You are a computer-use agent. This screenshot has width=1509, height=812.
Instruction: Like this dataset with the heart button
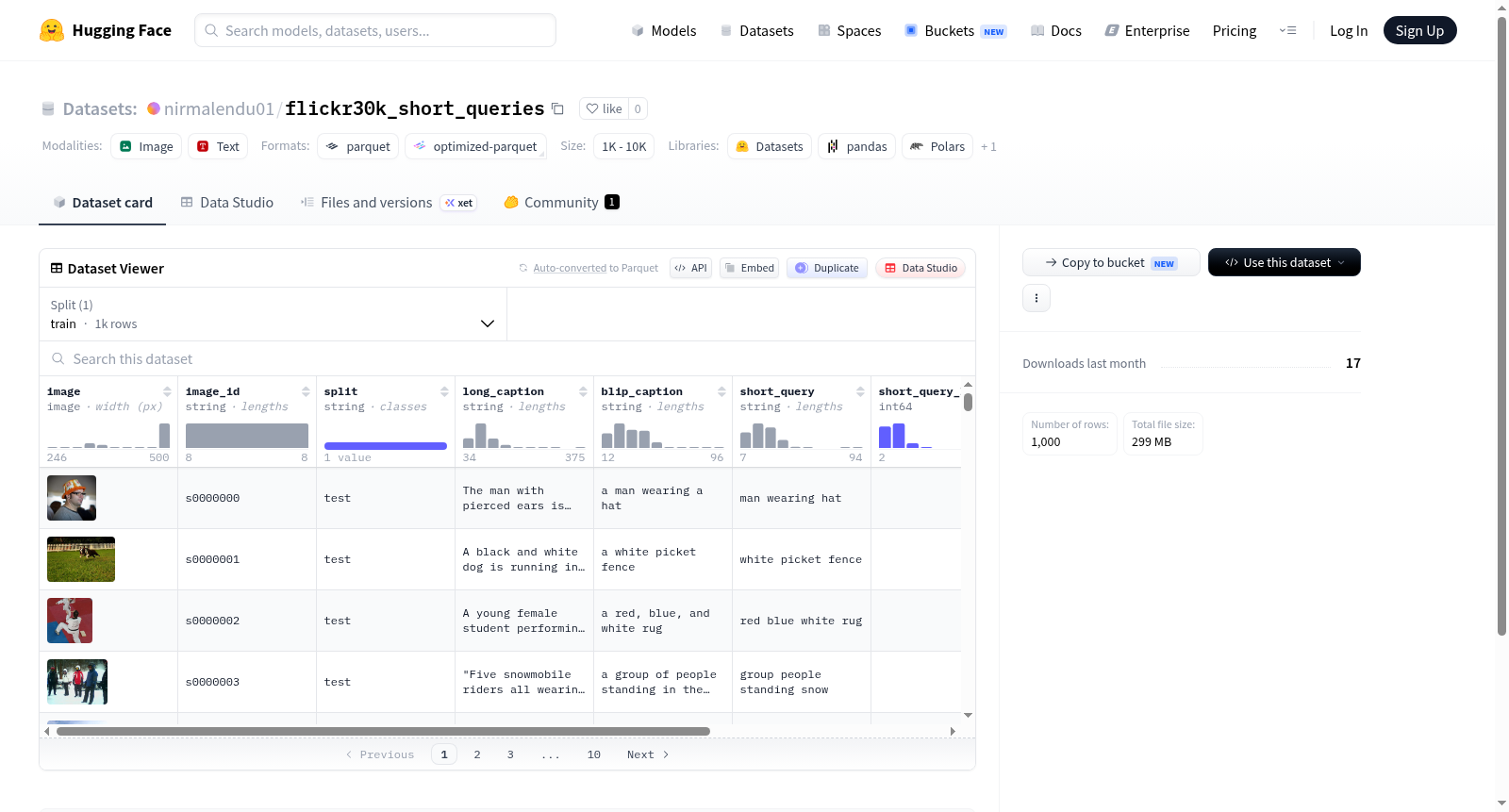[604, 108]
